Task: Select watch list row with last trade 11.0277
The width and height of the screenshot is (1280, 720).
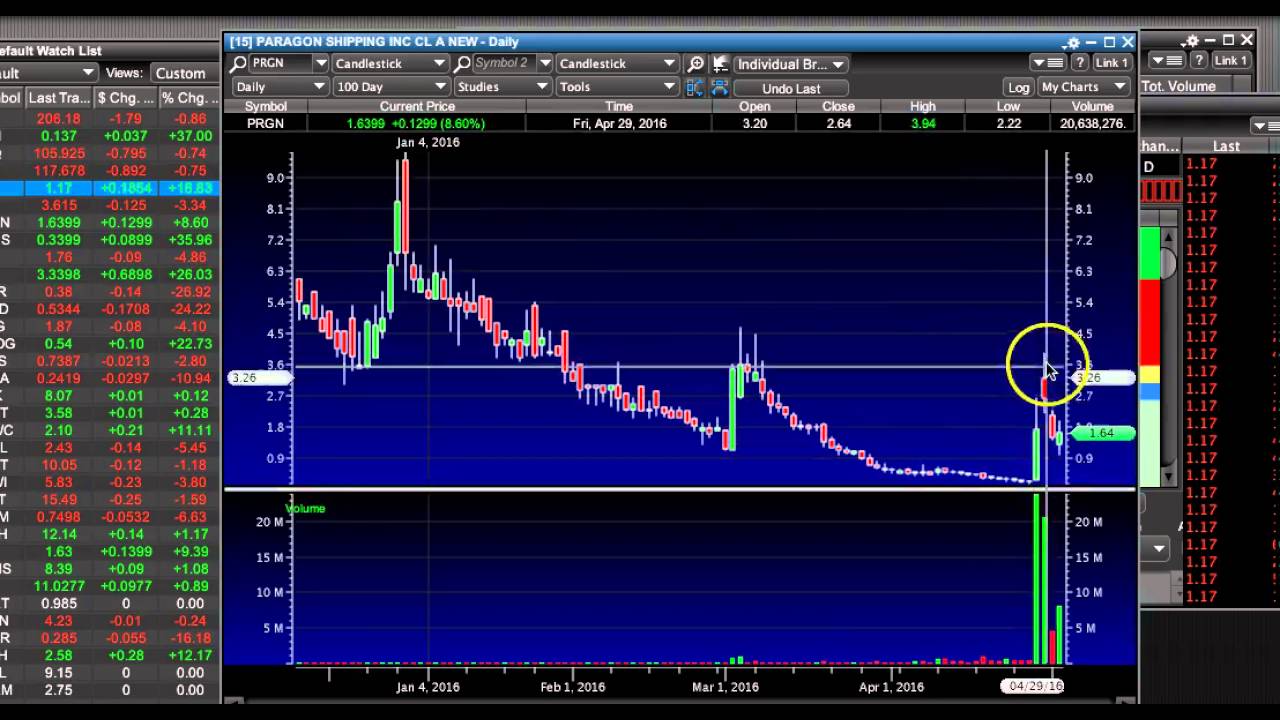Action: tap(109, 586)
